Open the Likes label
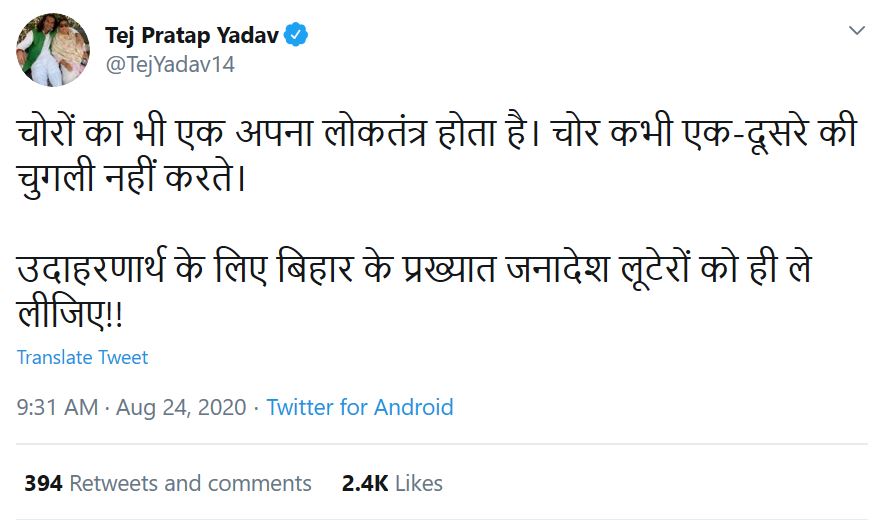Screen dimensions: 885x520 click(419, 483)
